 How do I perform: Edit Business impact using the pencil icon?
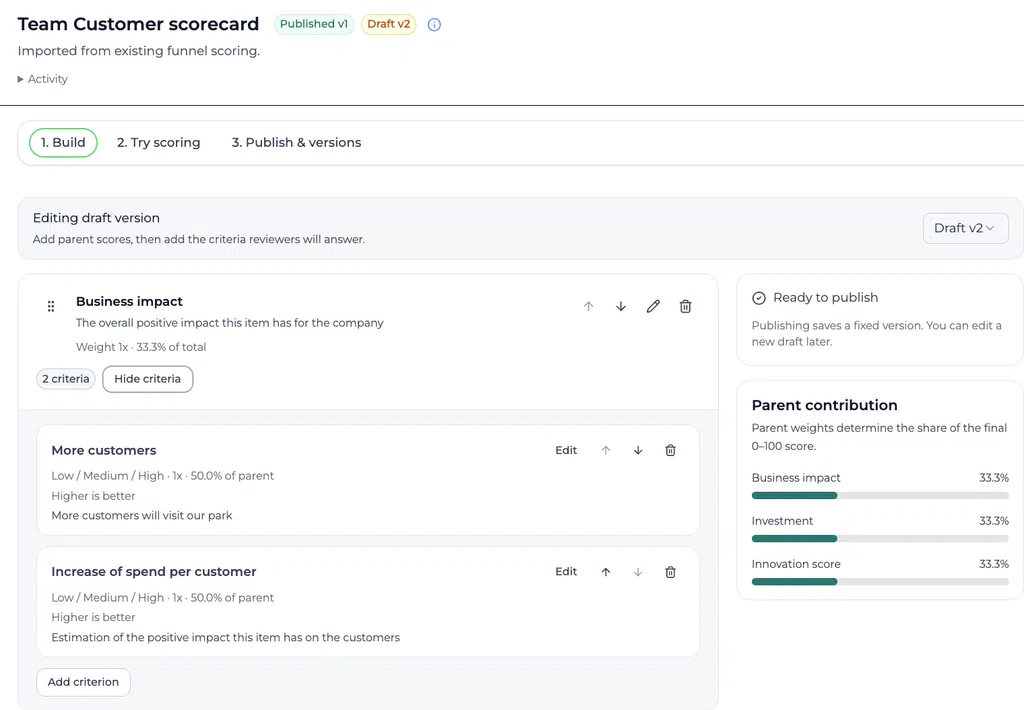pos(653,306)
